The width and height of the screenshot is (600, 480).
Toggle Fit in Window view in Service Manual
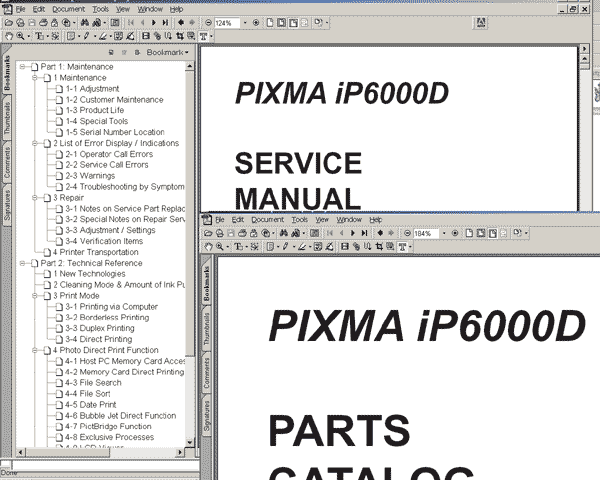pos(281,23)
